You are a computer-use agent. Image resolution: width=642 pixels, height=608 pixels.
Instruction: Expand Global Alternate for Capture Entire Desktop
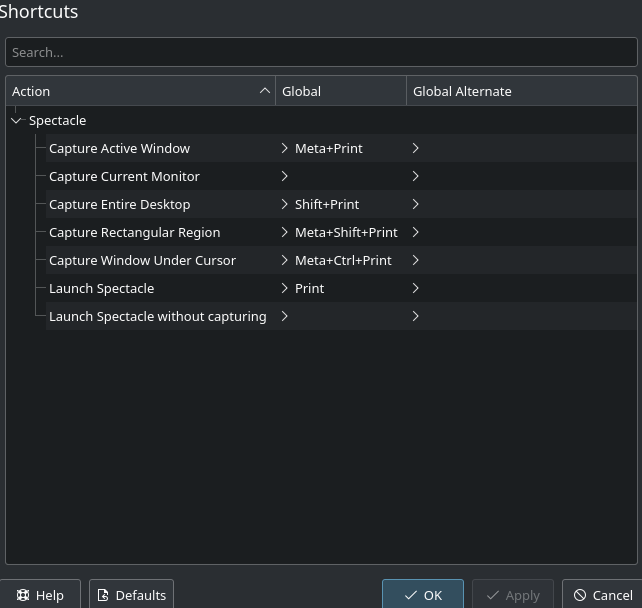pyautogui.click(x=416, y=204)
